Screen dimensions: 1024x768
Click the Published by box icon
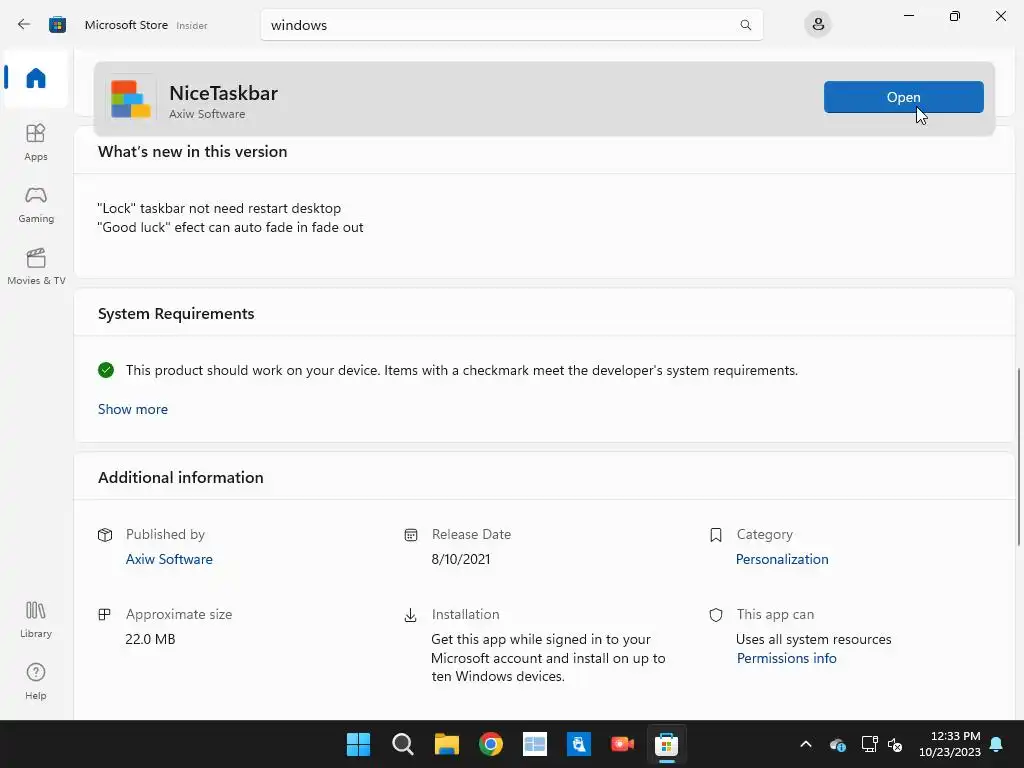(x=105, y=535)
